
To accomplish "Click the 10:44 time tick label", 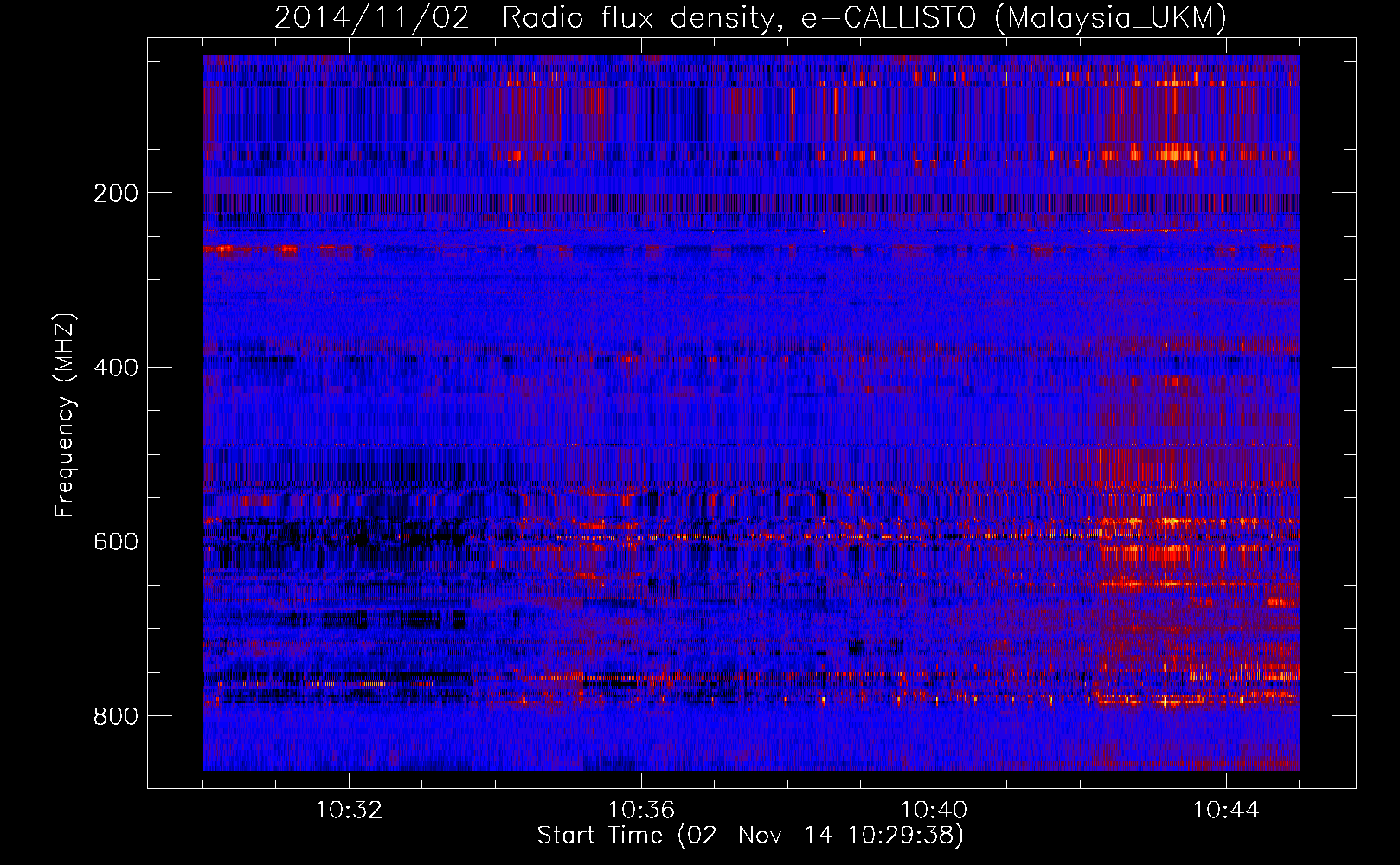I will (1226, 811).
